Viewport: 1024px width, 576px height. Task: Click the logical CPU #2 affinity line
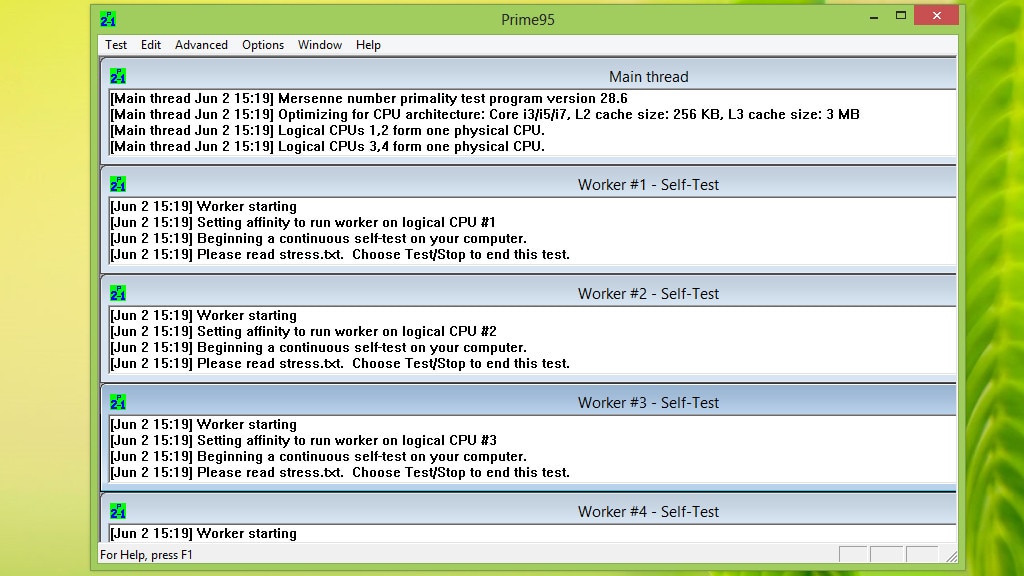click(303, 332)
